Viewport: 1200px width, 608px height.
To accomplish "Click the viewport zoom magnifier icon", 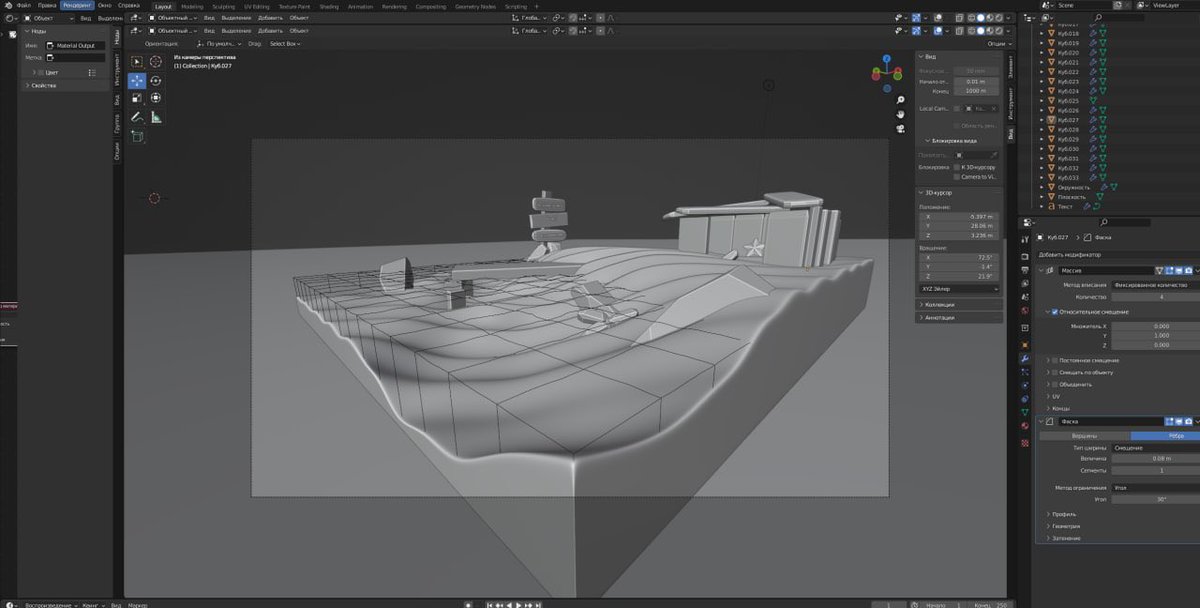I will coord(900,100).
